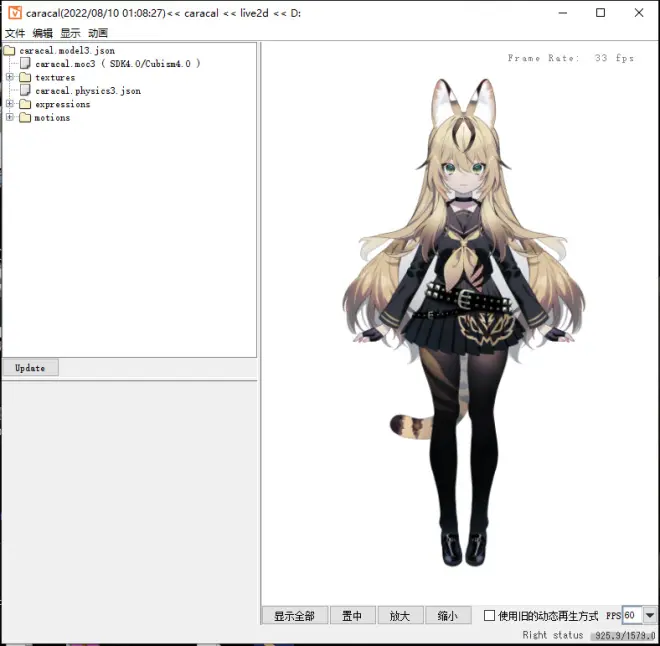Click the caracal character model in viewport

[x=464, y=322]
